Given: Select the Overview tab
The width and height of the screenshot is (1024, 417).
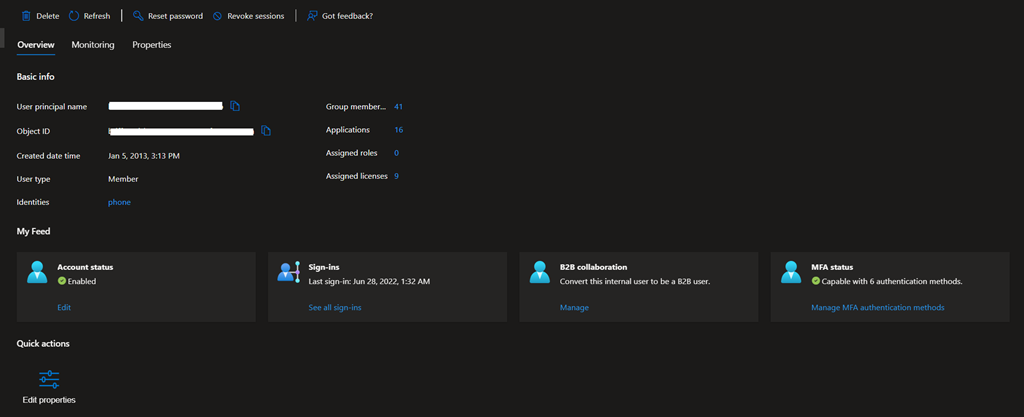Looking at the screenshot, I should coord(36,45).
